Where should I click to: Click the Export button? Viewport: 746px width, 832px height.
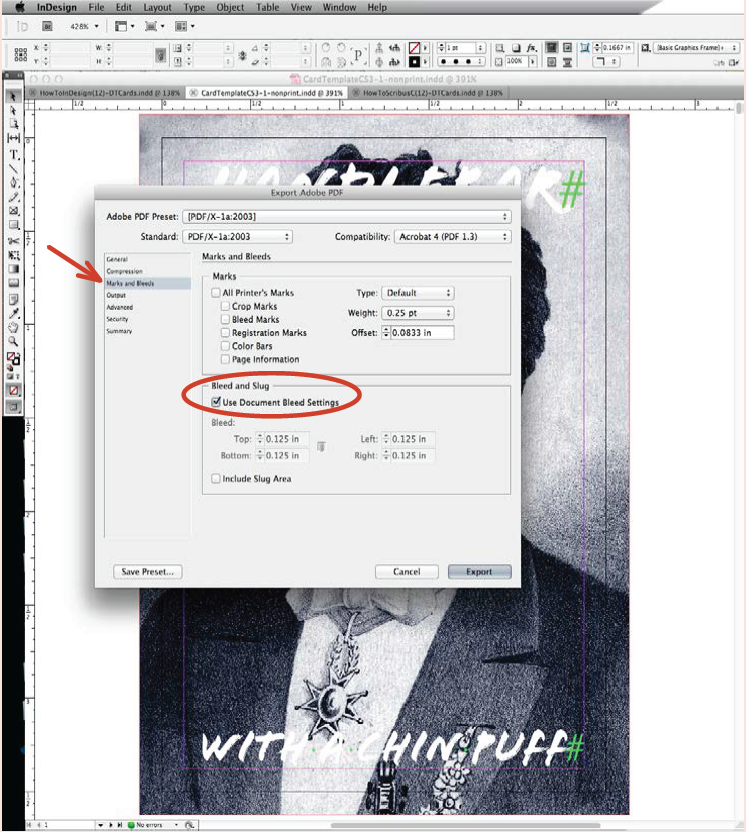point(480,572)
